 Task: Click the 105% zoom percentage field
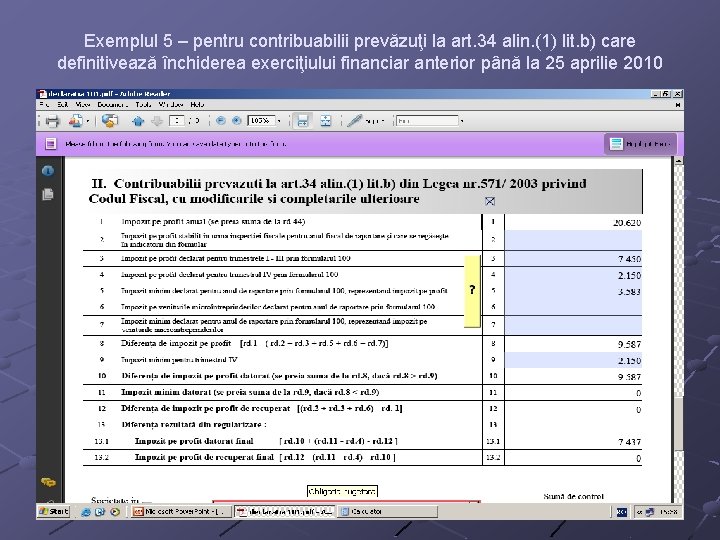(x=261, y=121)
